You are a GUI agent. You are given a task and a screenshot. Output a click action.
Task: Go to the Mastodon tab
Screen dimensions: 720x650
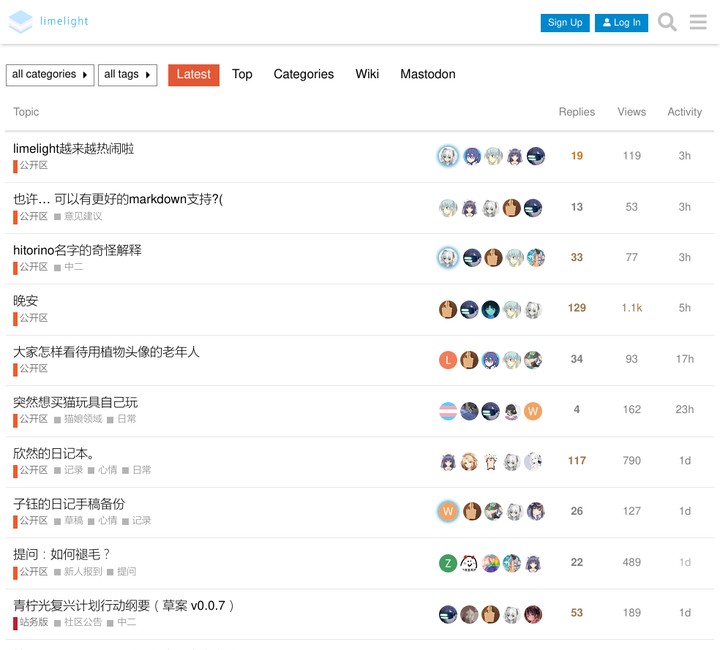point(427,74)
